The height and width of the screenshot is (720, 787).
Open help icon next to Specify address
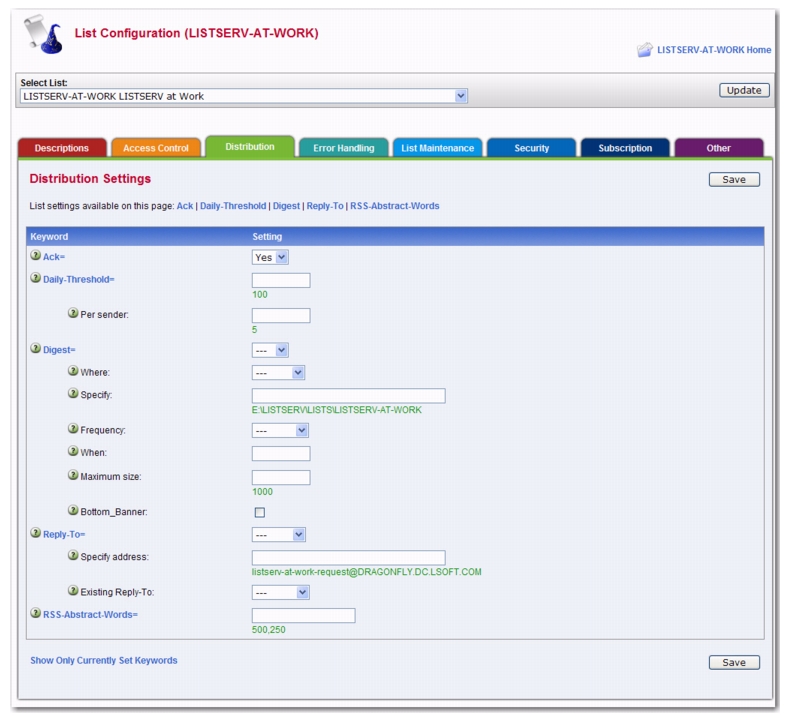tap(73, 555)
